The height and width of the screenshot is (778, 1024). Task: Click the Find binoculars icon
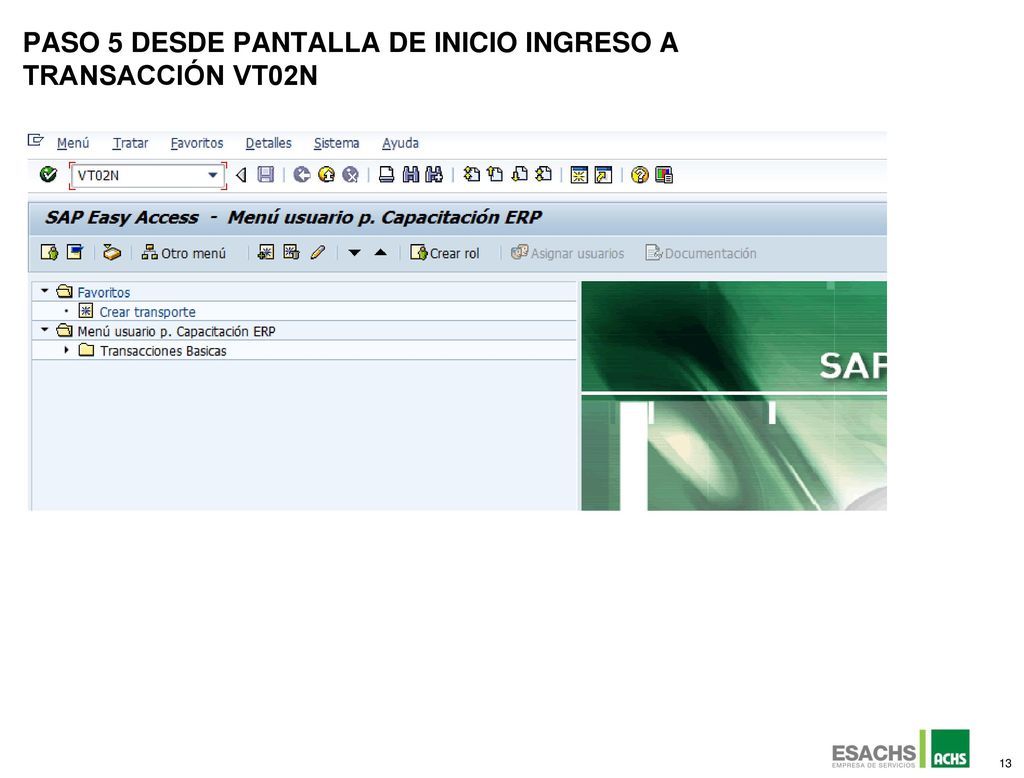coord(410,174)
